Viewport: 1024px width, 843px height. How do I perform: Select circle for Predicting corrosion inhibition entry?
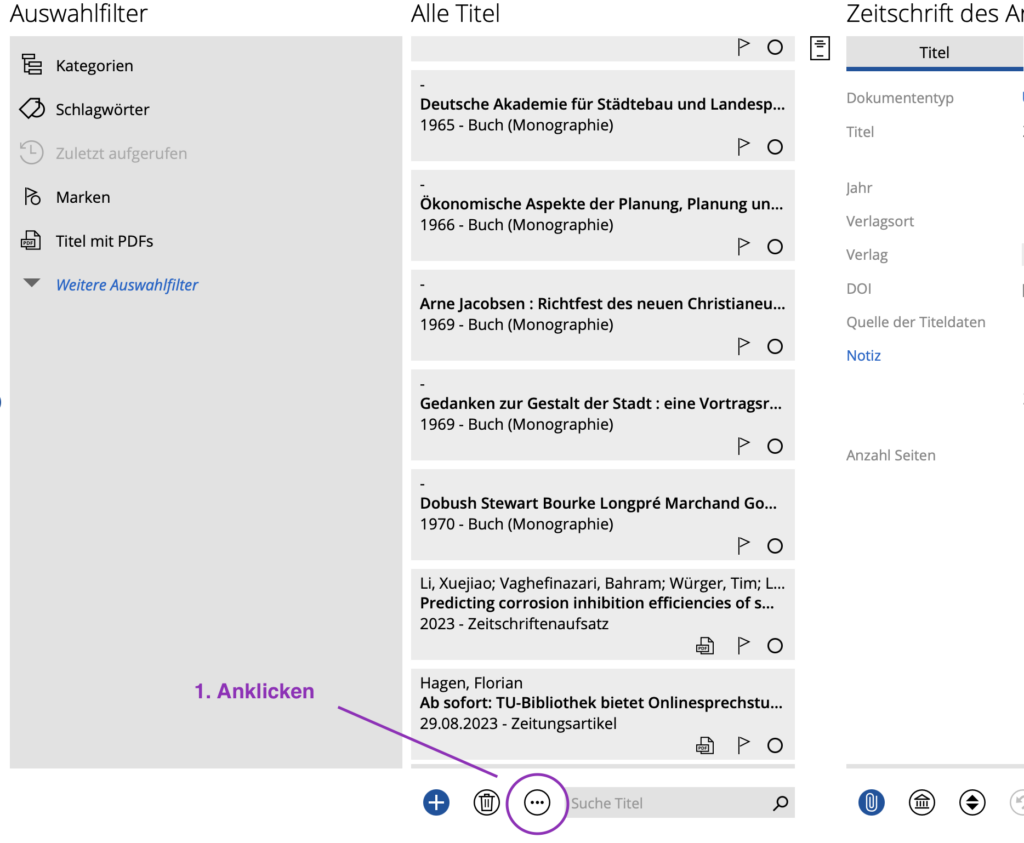775,646
